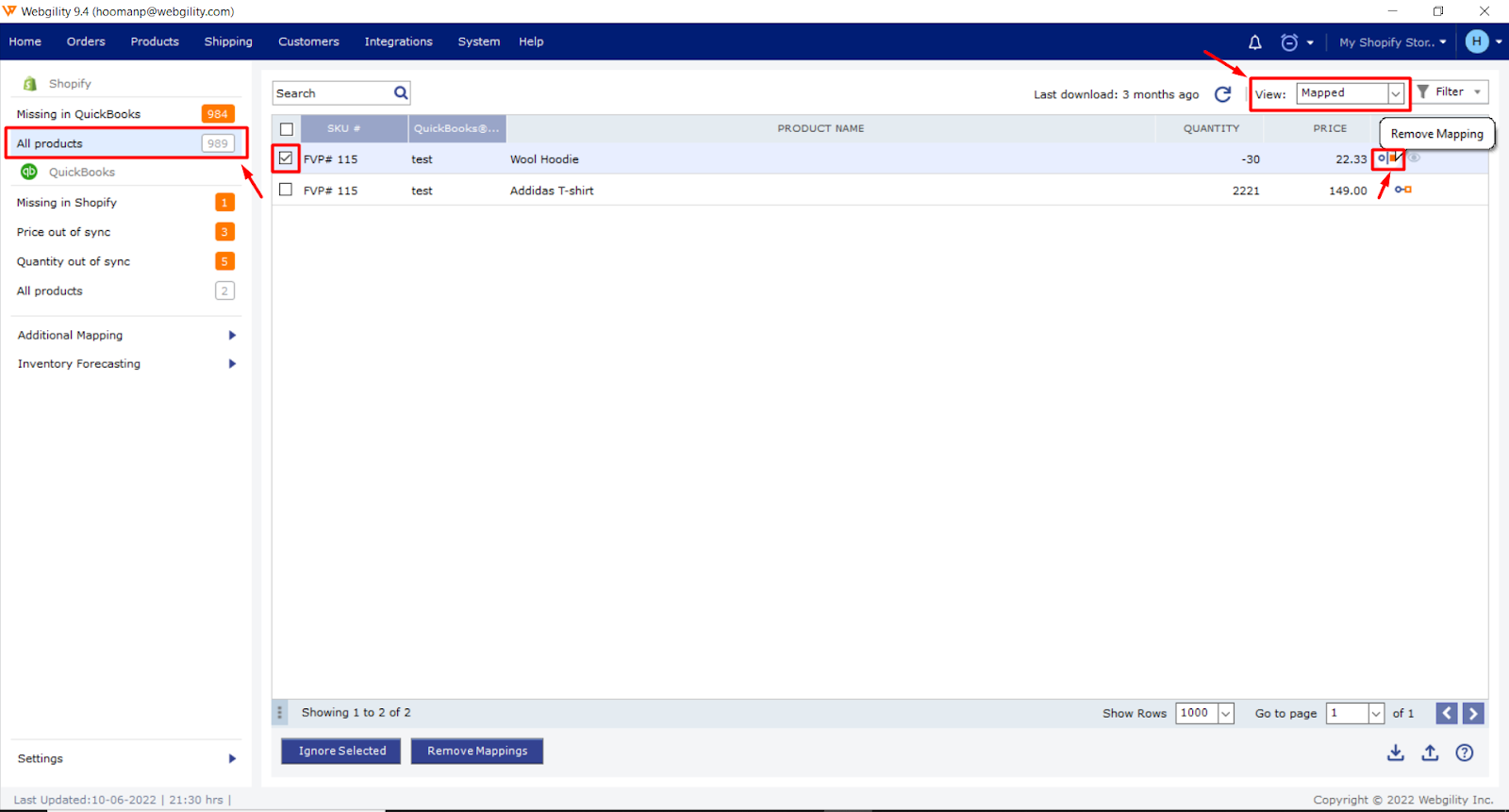Sort by QUANTITY column header
Viewport: 1509px width, 812px height.
1211,128
